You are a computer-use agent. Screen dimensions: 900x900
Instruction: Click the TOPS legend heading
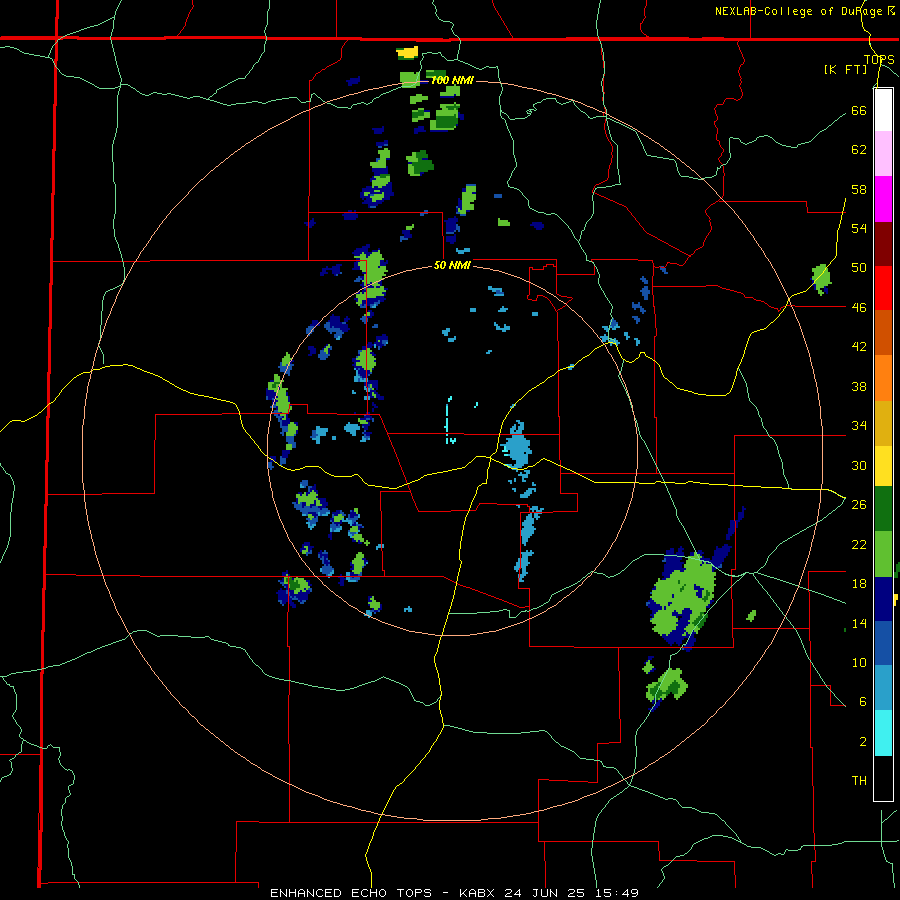pyautogui.click(x=879, y=60)
